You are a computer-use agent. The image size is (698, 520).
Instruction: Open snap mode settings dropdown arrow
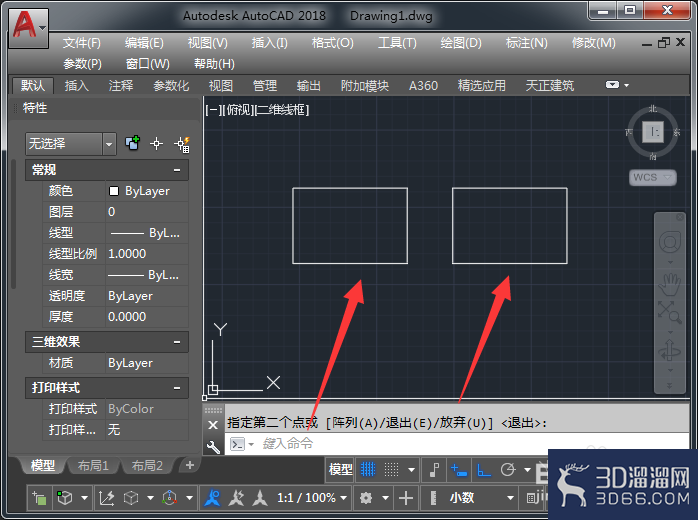click(411, 470)
